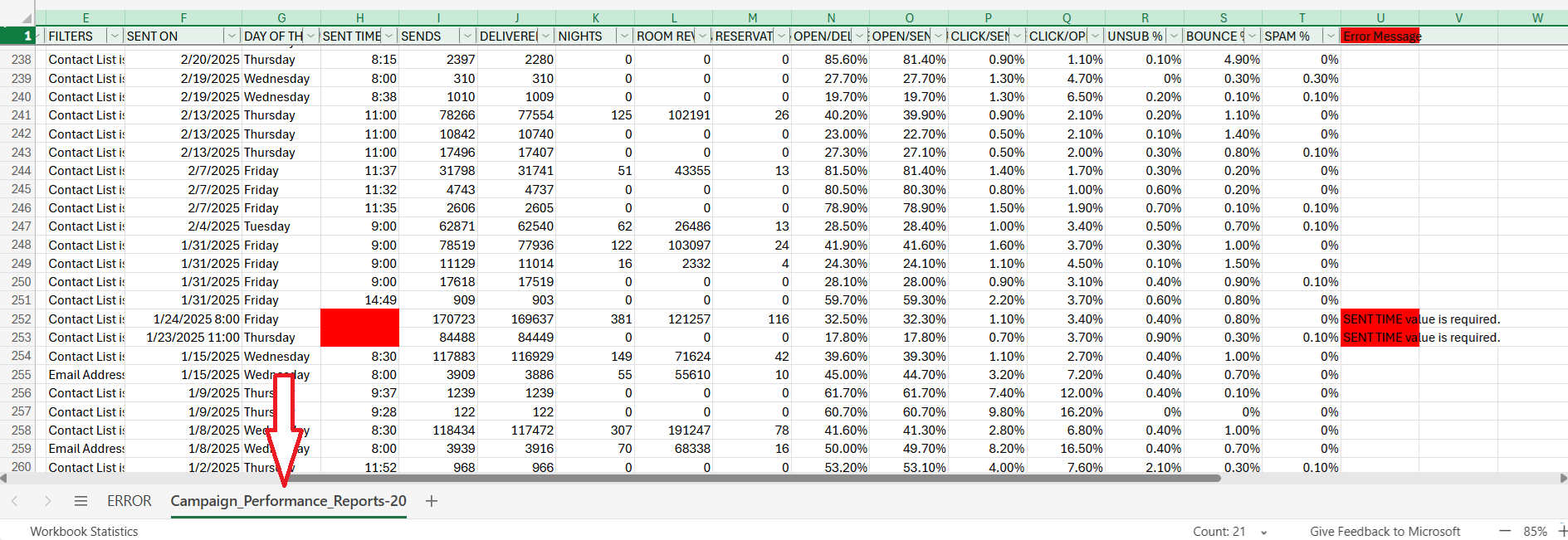1568x540 pixels.
Task: Zoom out with the minus icon
Action: (x=1505, y=531)
